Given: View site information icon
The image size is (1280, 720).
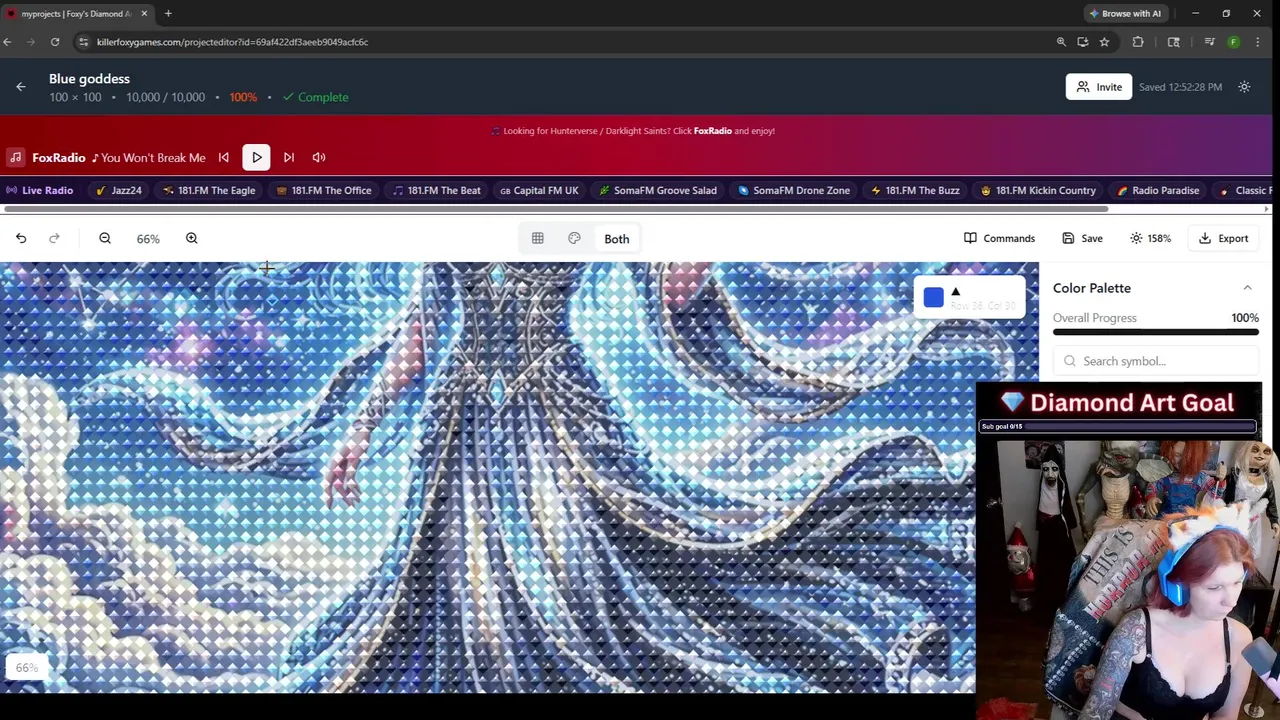Looking at the screenshot, I should 83,42.
